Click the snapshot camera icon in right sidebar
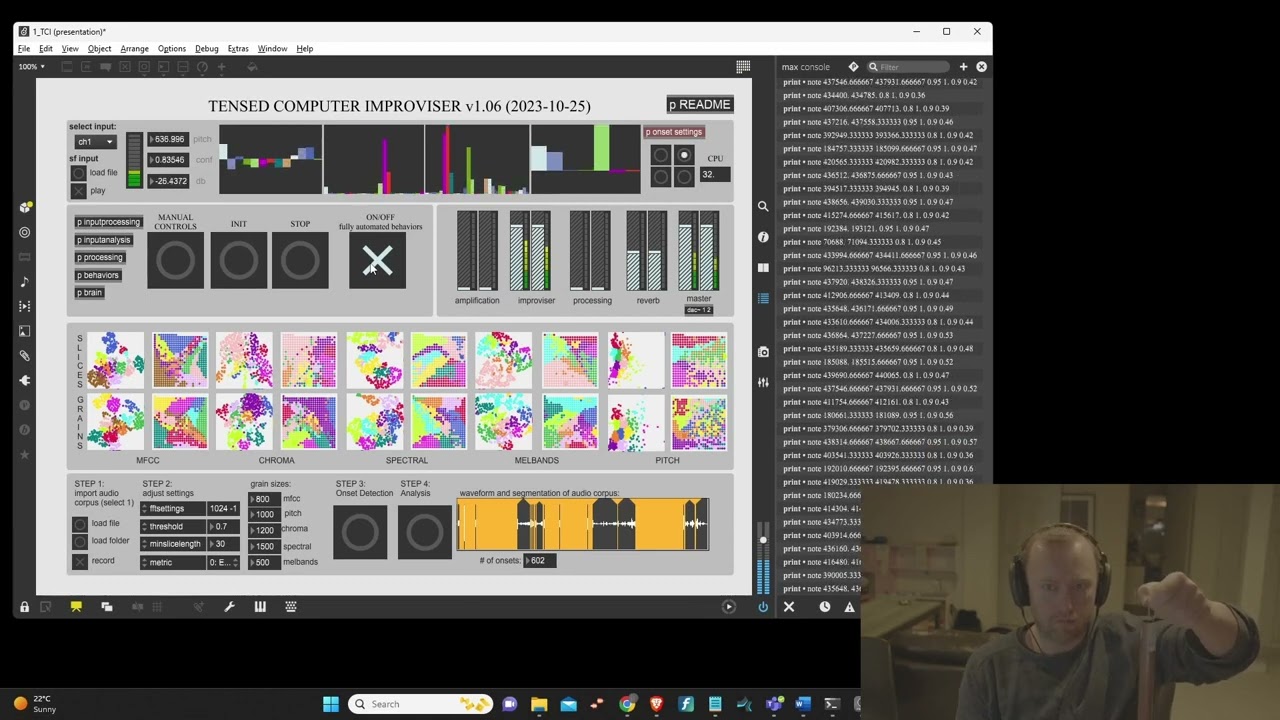Image resolution: width=1280 pixels, height=720 pixels. [x=763, y=351]
